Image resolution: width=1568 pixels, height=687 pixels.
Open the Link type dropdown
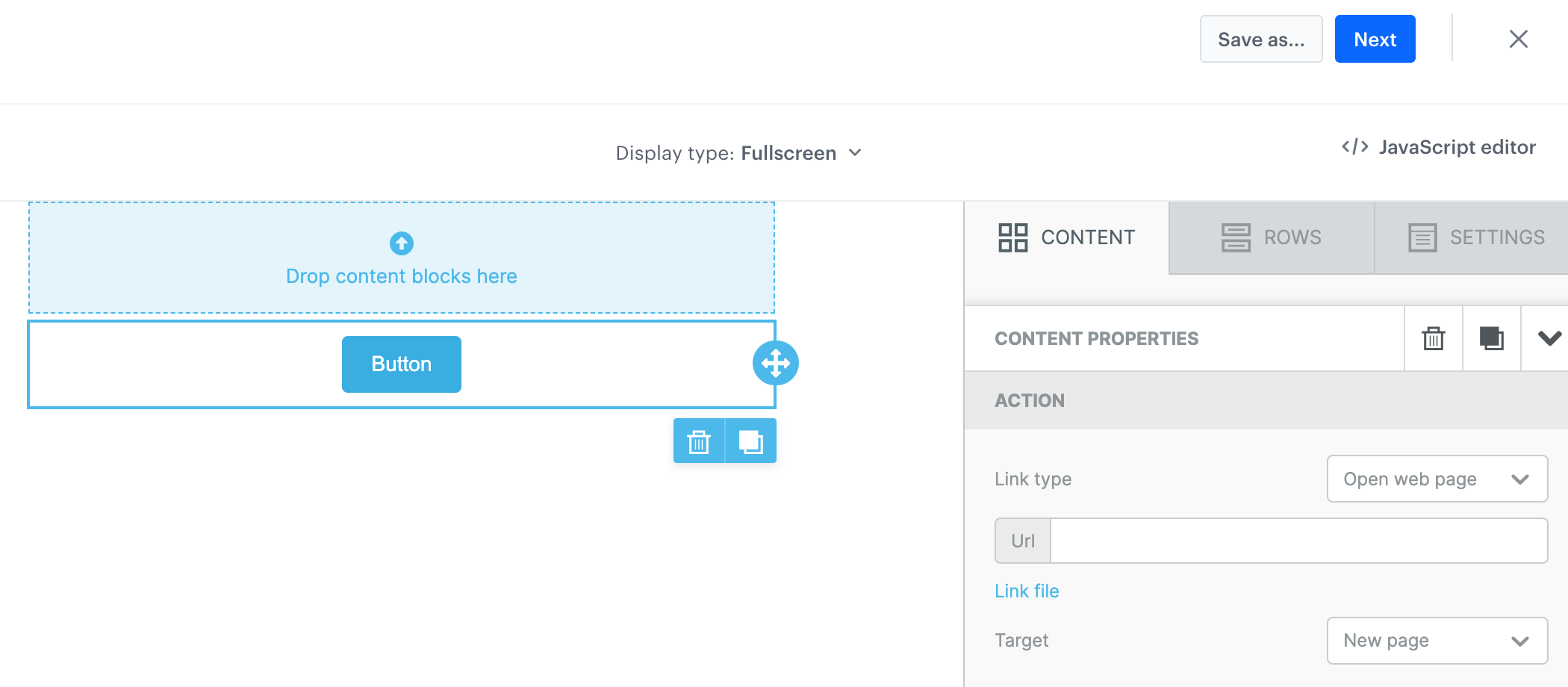[1436, 479]
